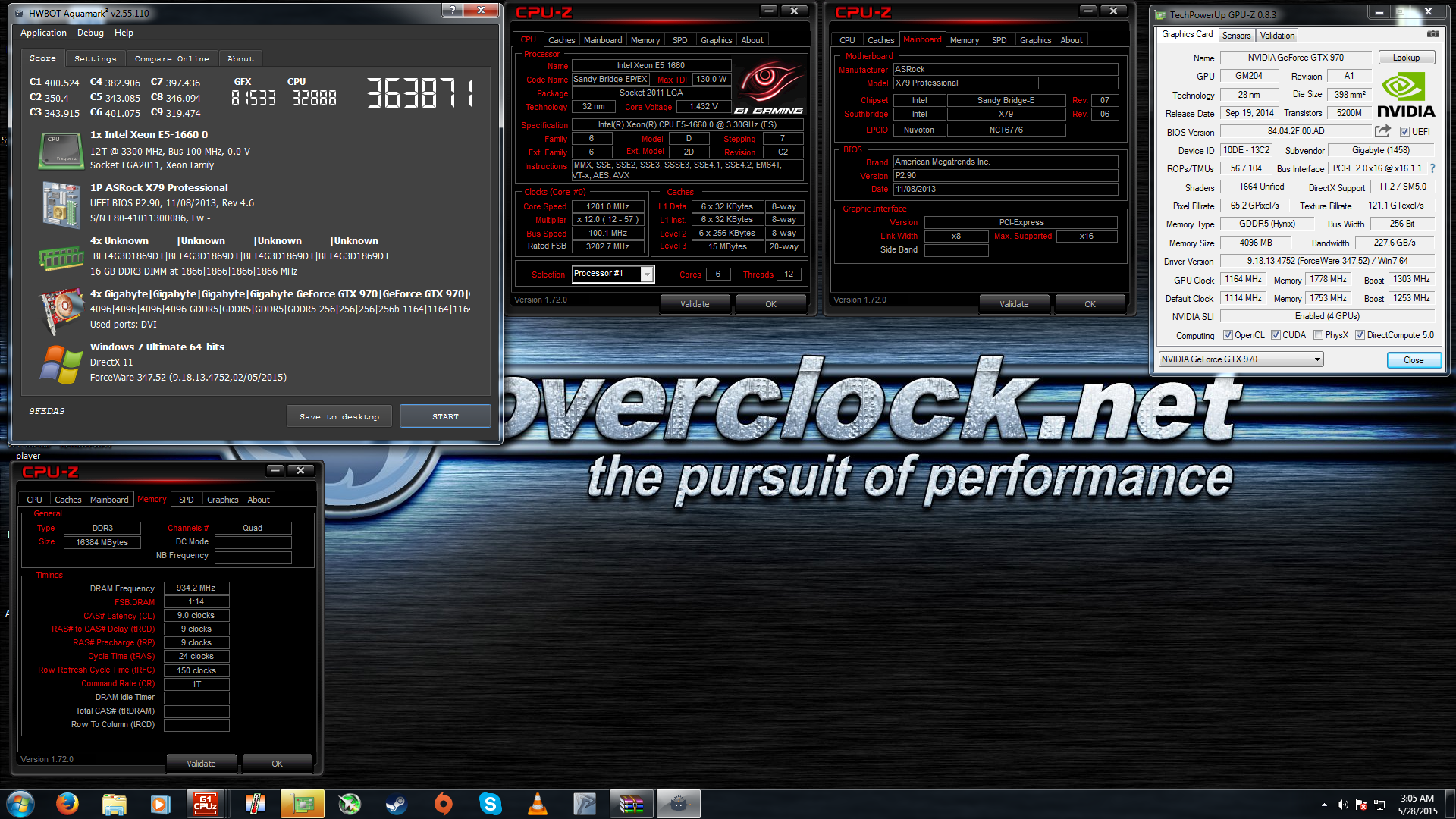Click the Aquamark title bar help button
The width and height of the screenshot is (1456, 819).
453,10
